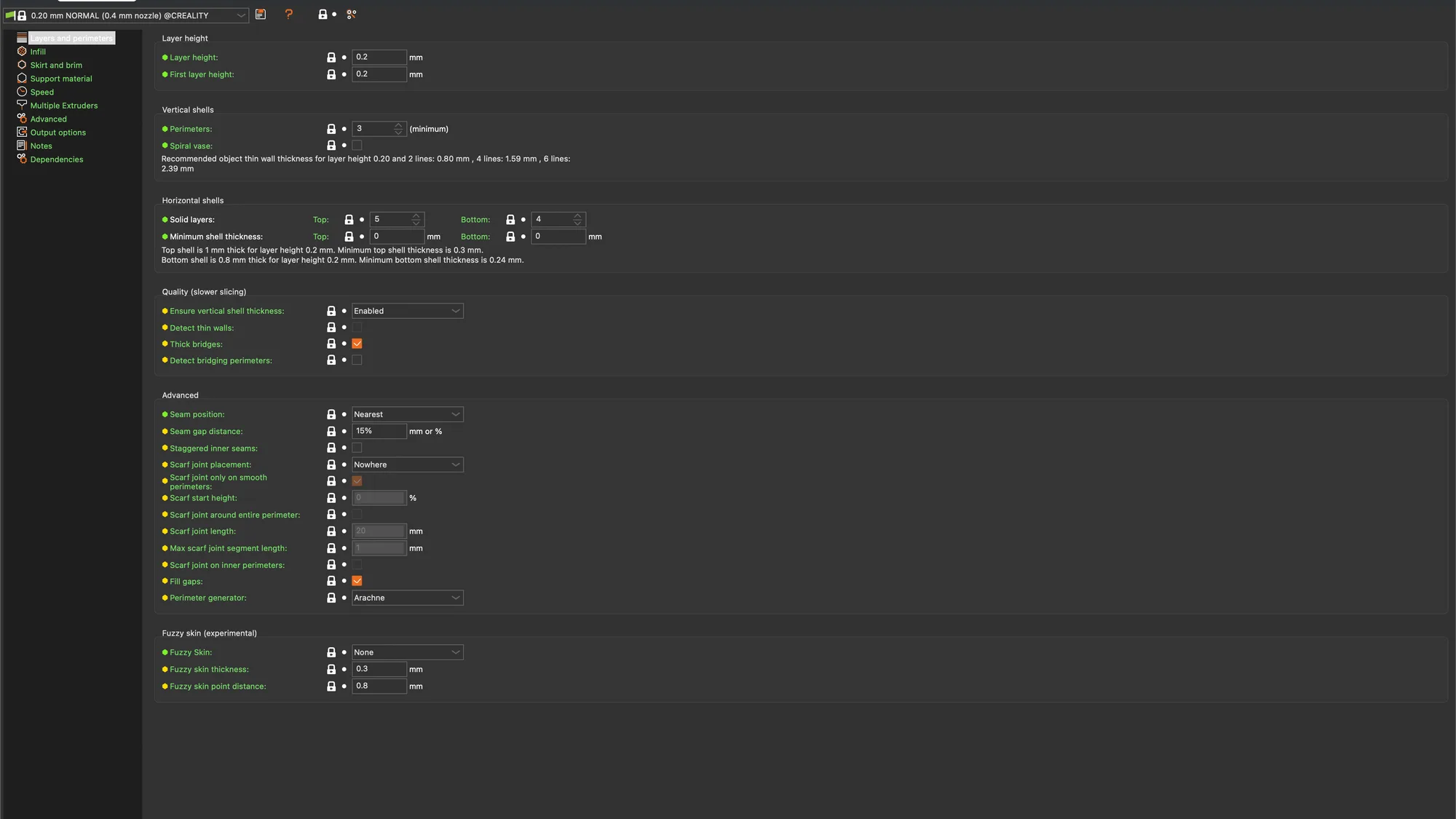Click lock icon beside Fuzzy Skin

coord(331,652)
